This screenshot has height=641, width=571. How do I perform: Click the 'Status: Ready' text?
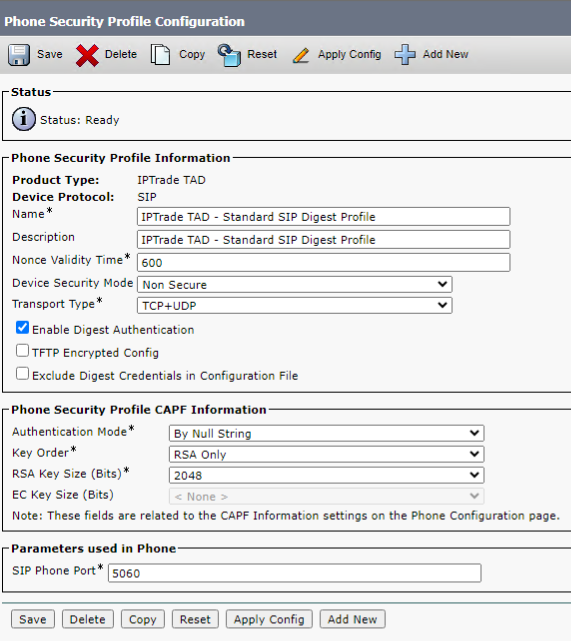(x=80, y=120)
